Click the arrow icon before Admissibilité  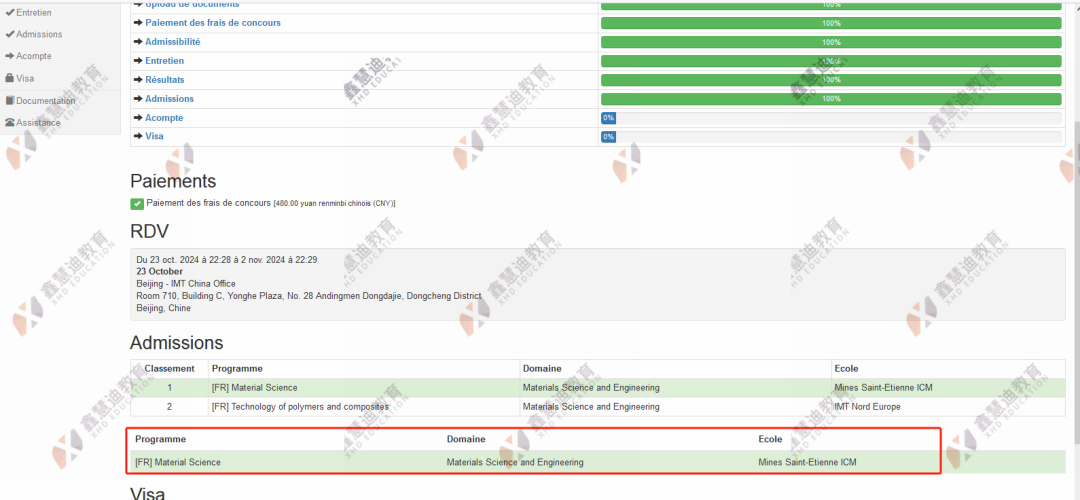click(138, 42)
